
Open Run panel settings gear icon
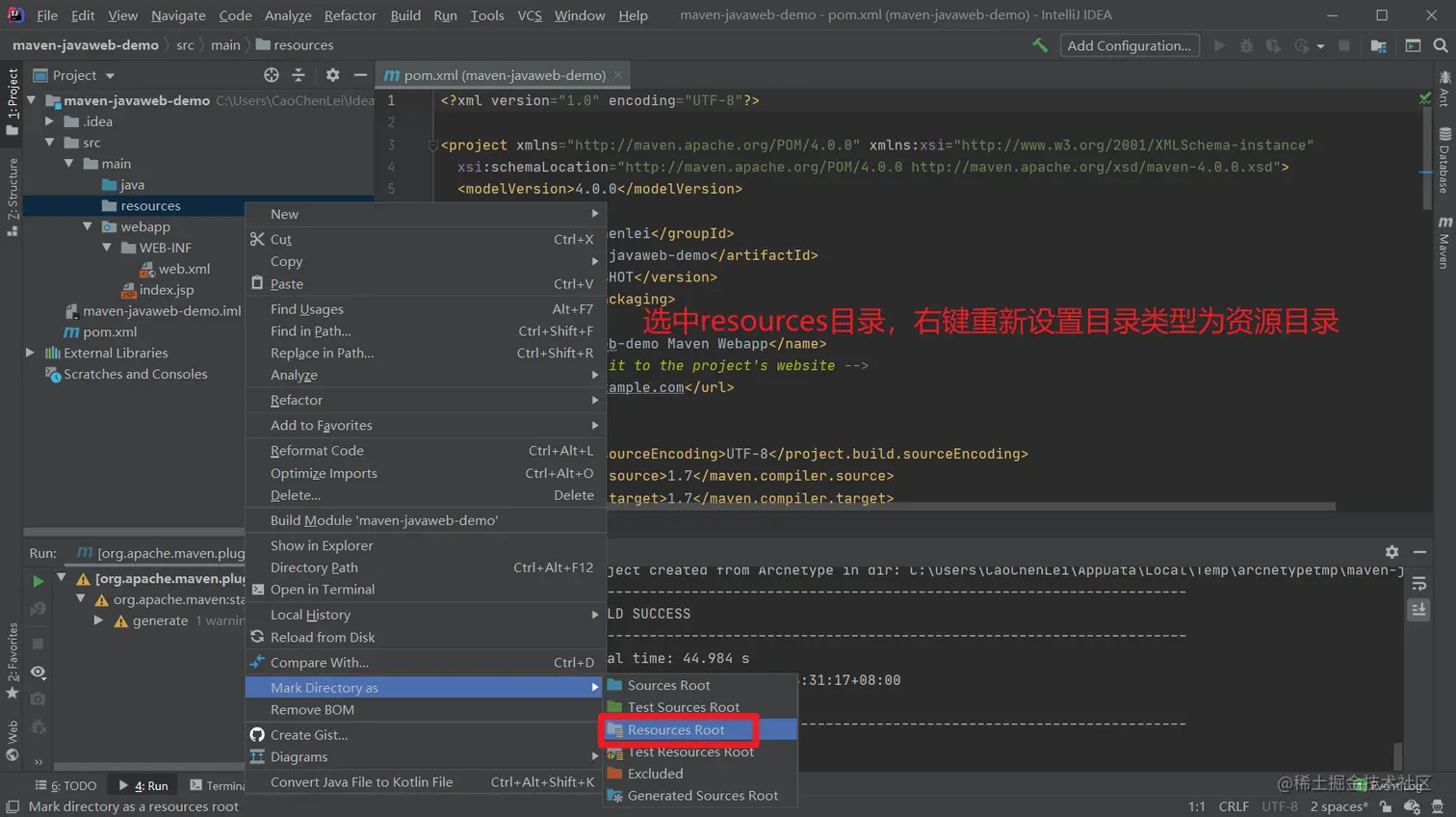1391,552
